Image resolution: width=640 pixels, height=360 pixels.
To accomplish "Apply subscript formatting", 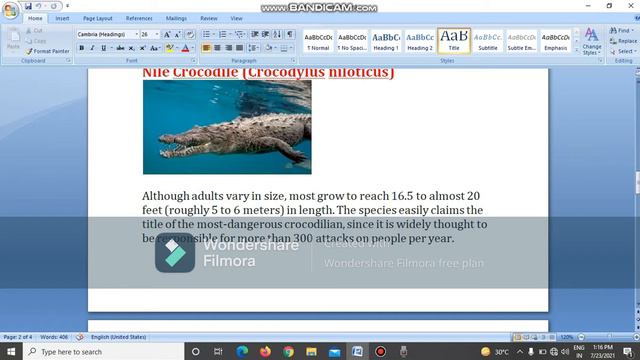I will tap(131, 48).
